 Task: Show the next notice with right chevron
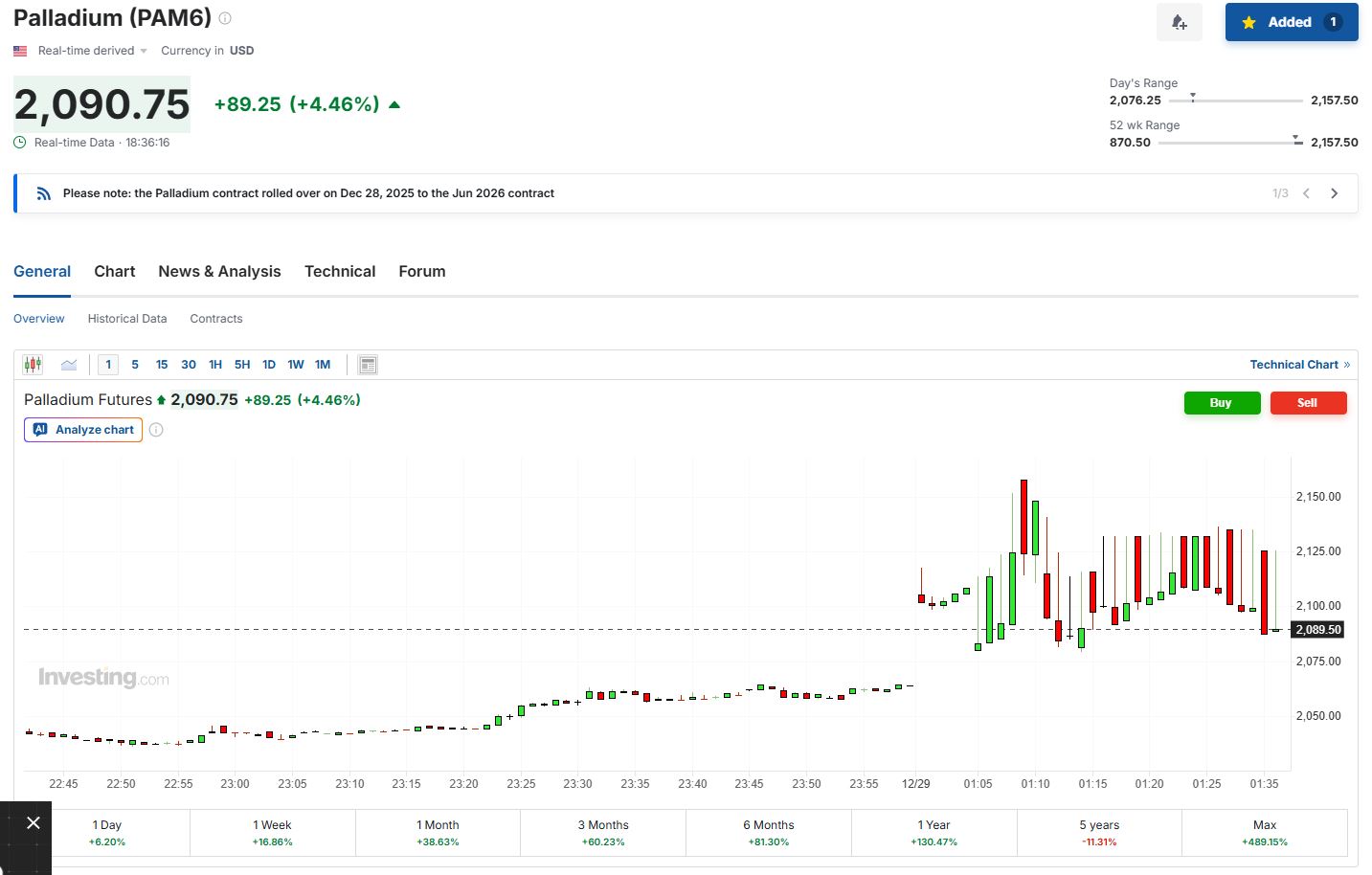1335,193
